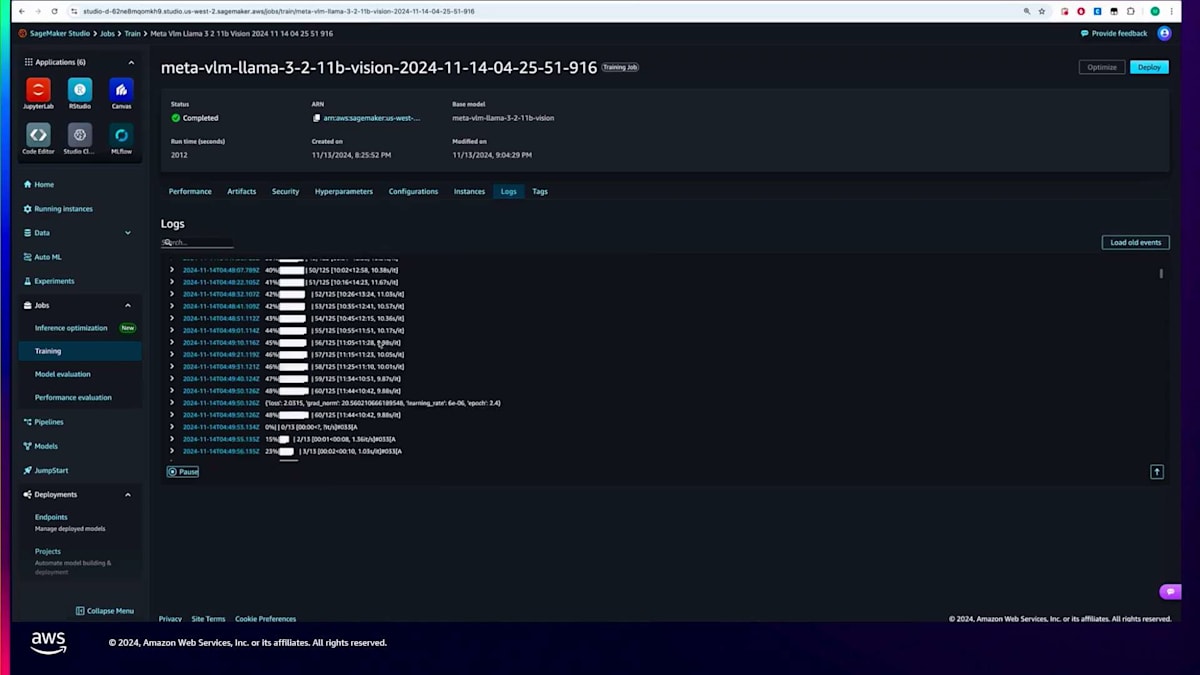Image resolution: width=1200 pixels, height=675 pixels.
Task: Click the logs panel vertical scrollbar
Action: (x=1161, y=273)
